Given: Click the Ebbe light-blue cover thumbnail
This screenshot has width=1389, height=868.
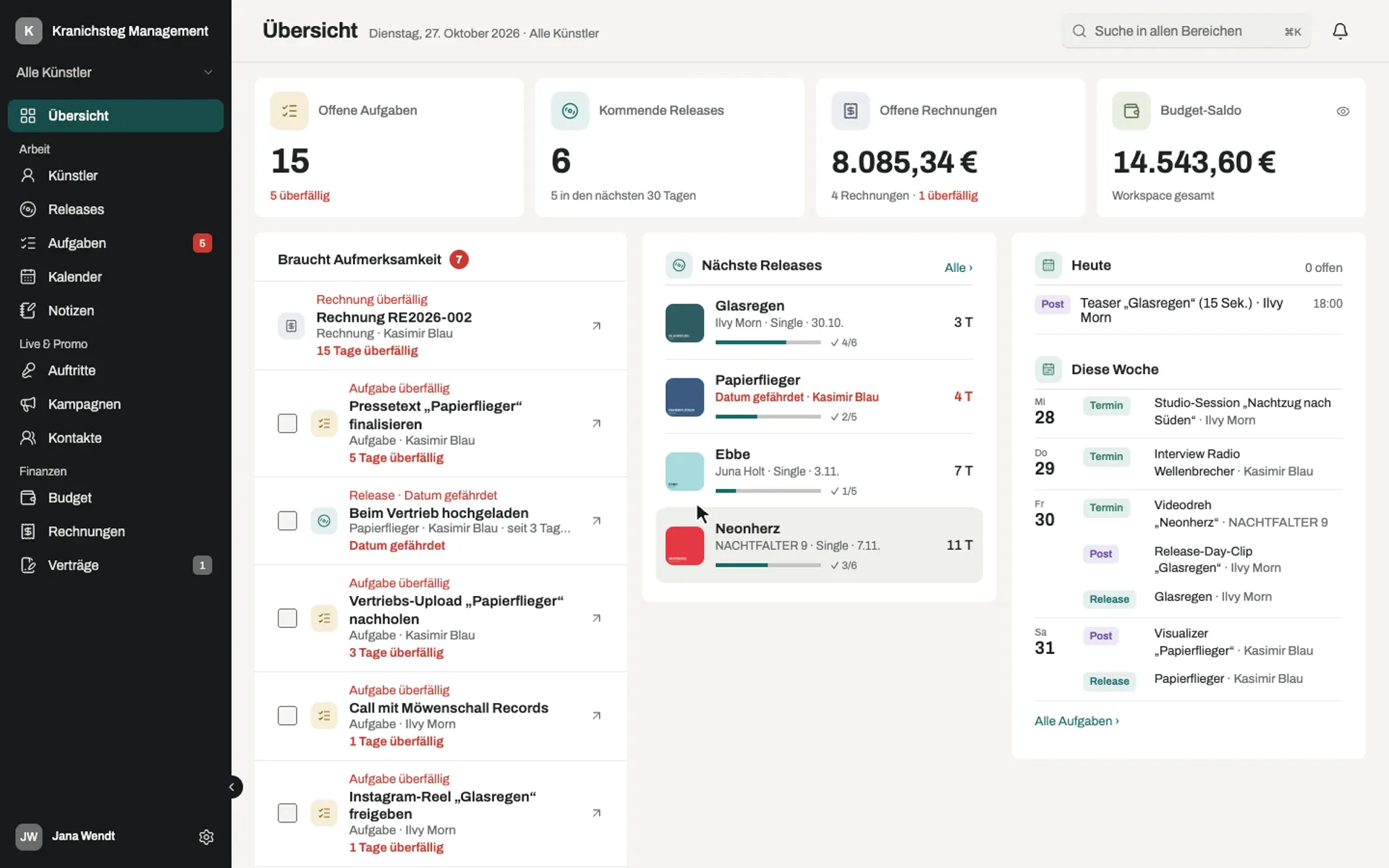Looking at the screenshot, I should pyautogui.click(x=684, y=471).
